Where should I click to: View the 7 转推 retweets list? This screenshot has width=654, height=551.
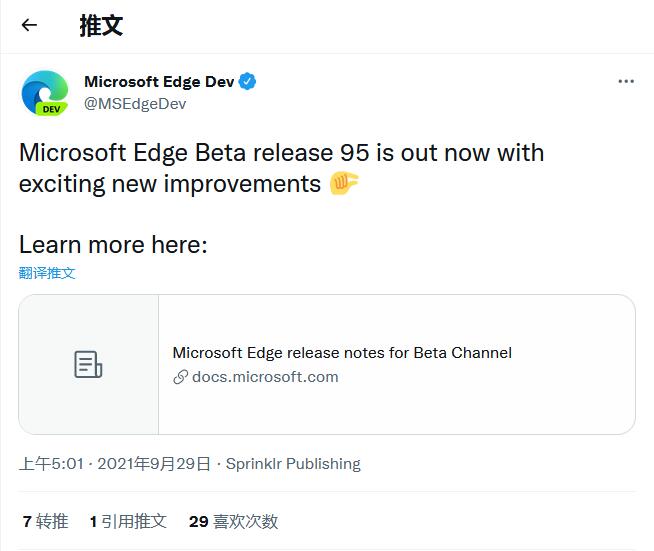point(45,521)
